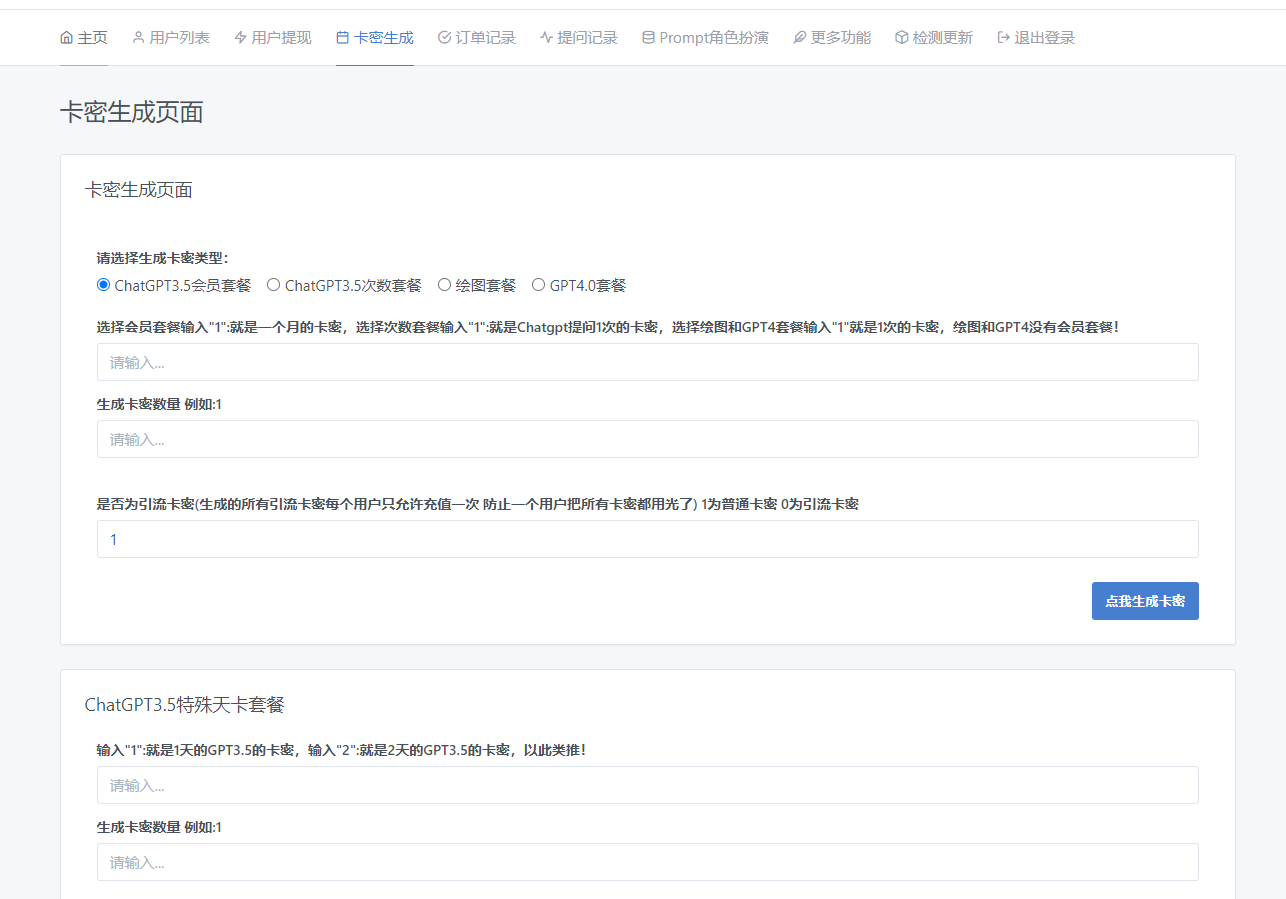The image size is (1286, 899).
Task: Click the user icon beside 用户列表
Action: point(138,38)
